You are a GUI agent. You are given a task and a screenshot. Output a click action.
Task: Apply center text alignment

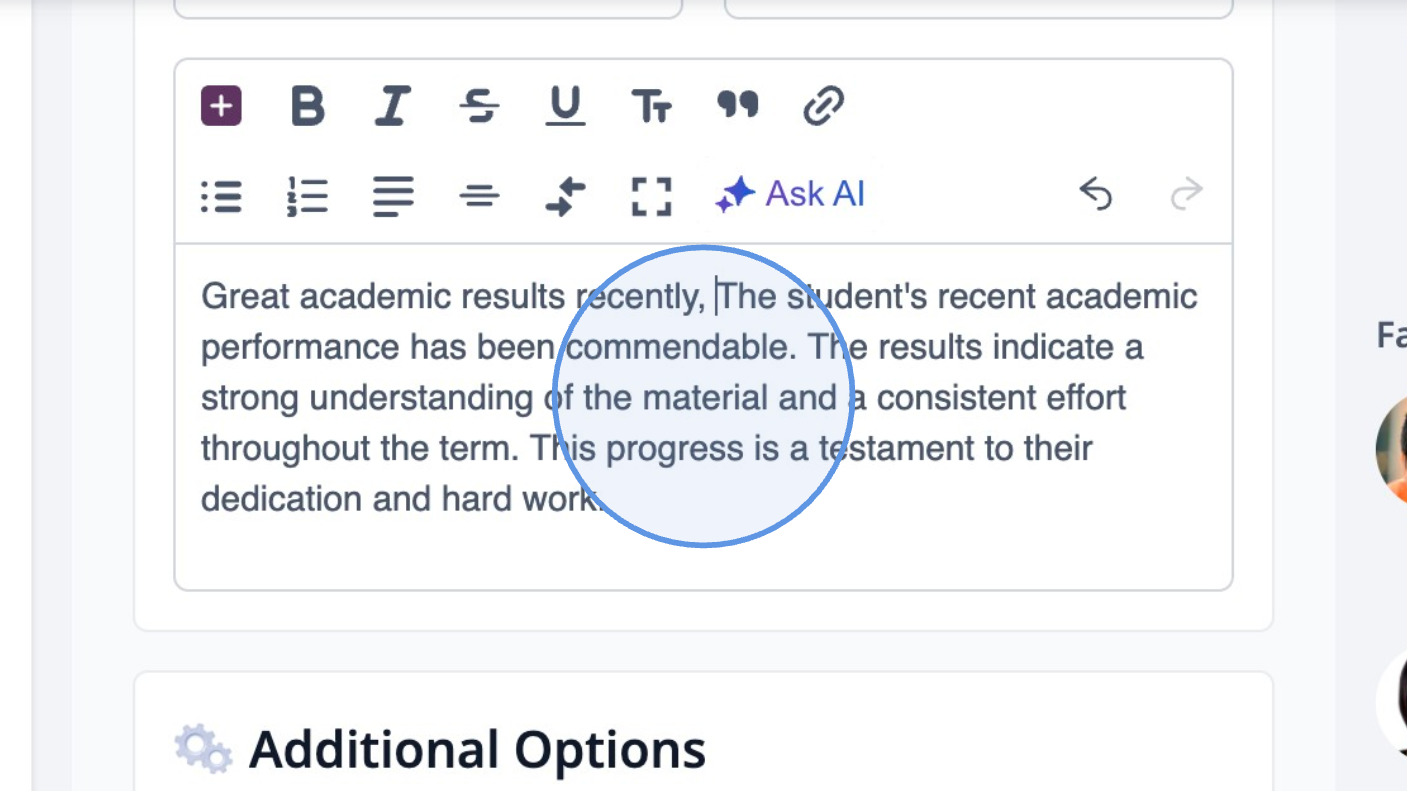(479, 196)
